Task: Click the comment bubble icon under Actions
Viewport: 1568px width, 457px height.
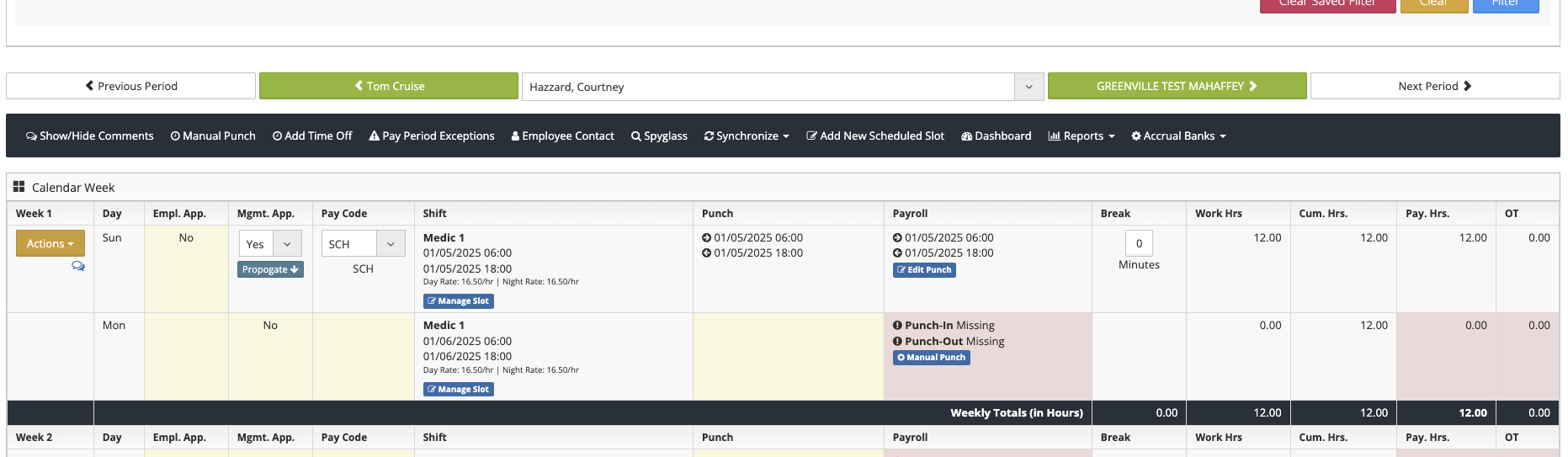Action: click(x=78, y=266)
